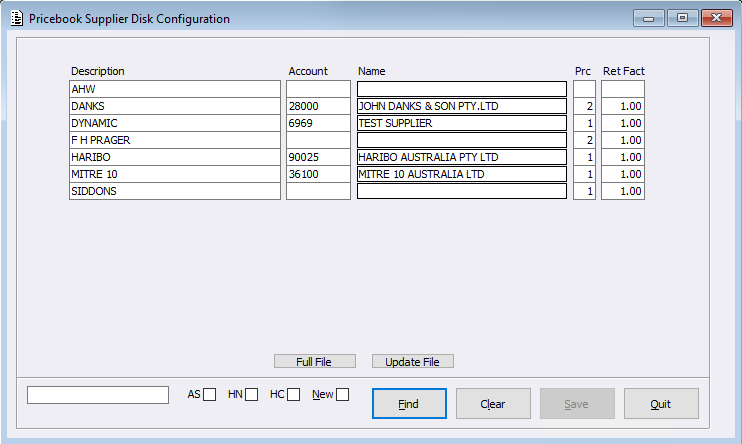Quit the configuration window

661,404
